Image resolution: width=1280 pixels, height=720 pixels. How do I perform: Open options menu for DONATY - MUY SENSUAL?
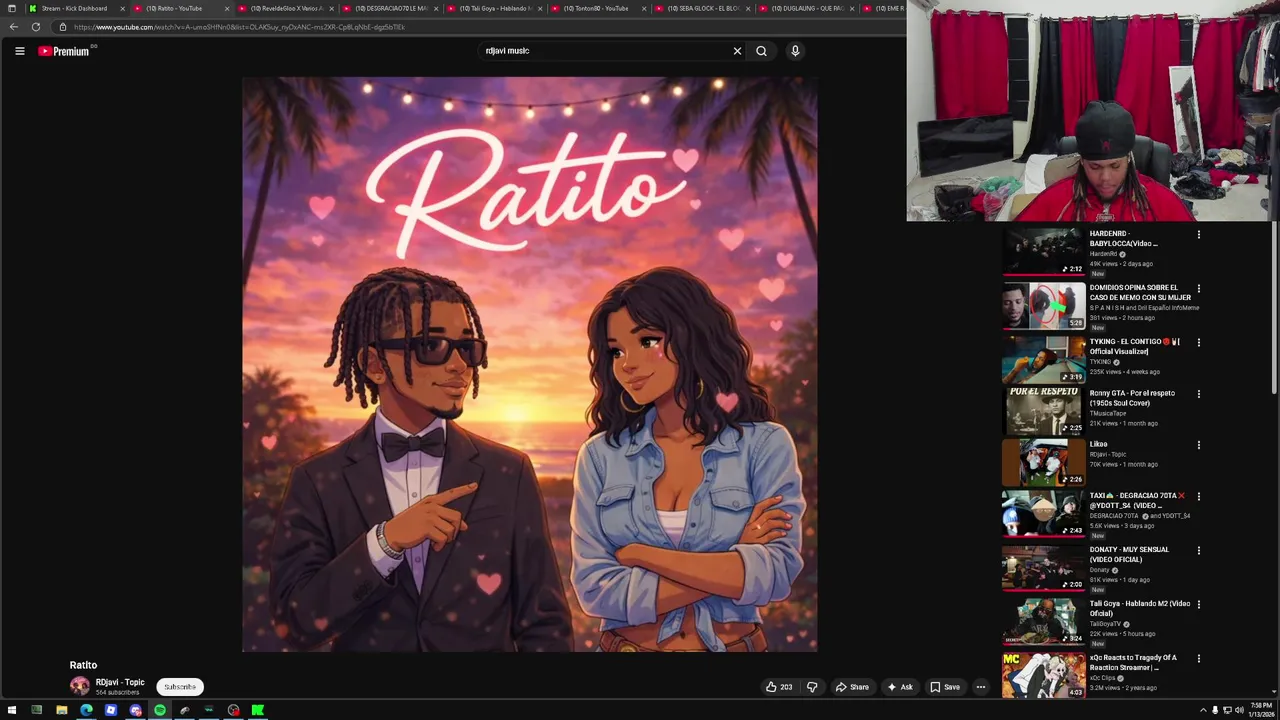coord(1199,551)
